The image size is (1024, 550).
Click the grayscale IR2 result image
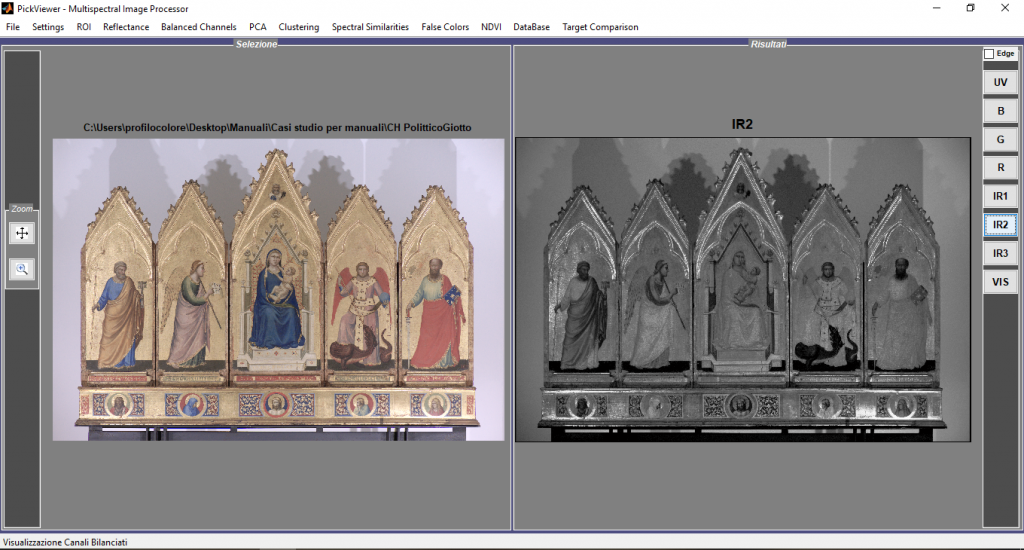click(743, 289)
